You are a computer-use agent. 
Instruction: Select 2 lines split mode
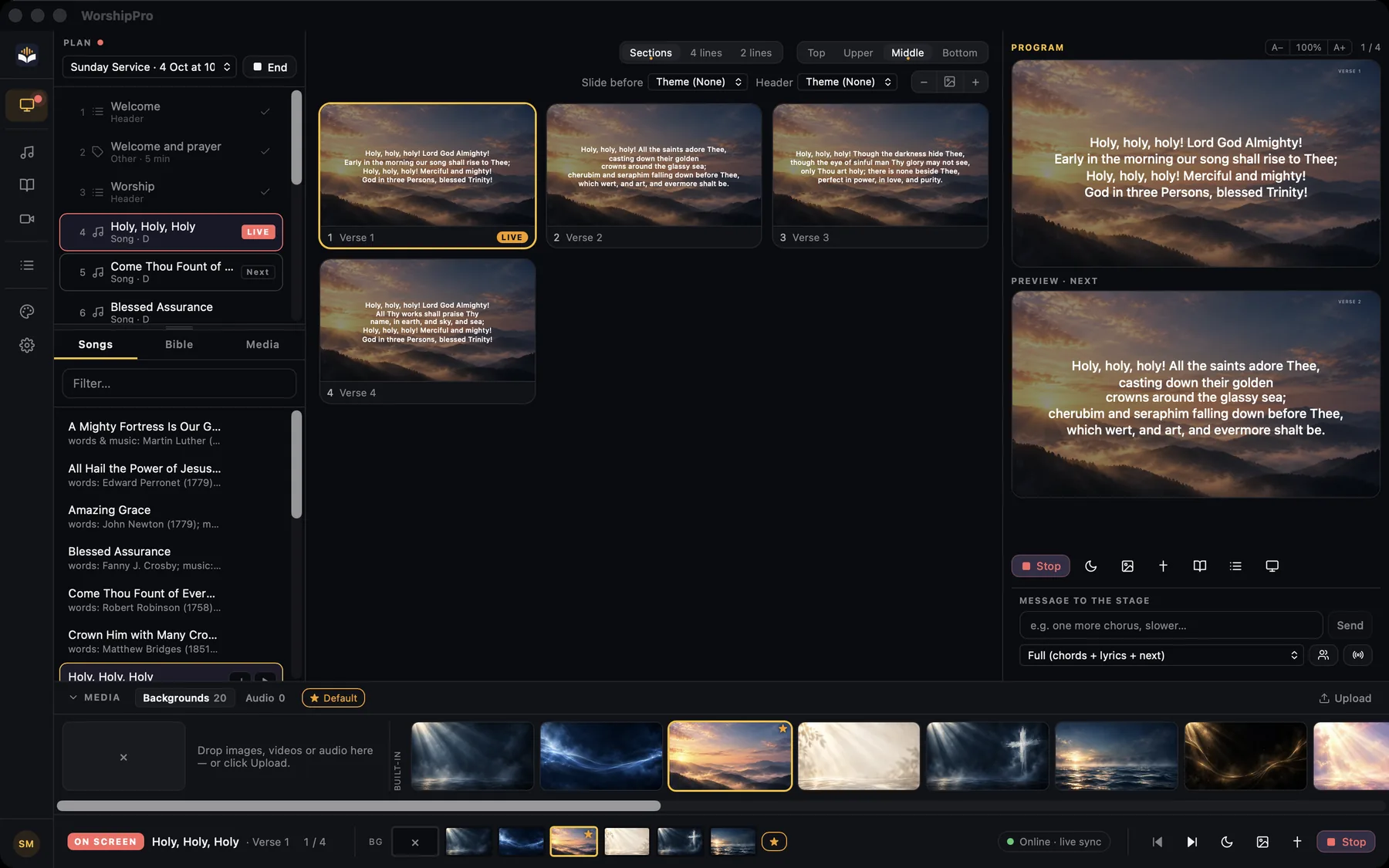click(755, 52)
